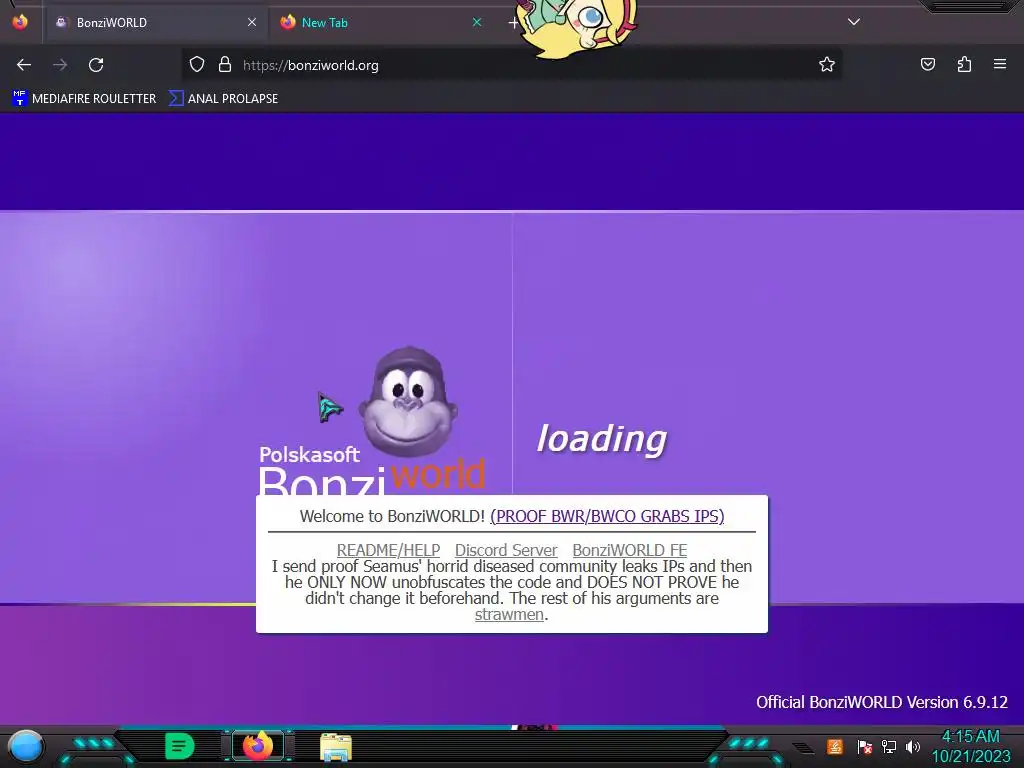Viewport: 1024px width, 768px height.
Task: Click the Firefox taskbar icon
Action: (x=258, y=746)
